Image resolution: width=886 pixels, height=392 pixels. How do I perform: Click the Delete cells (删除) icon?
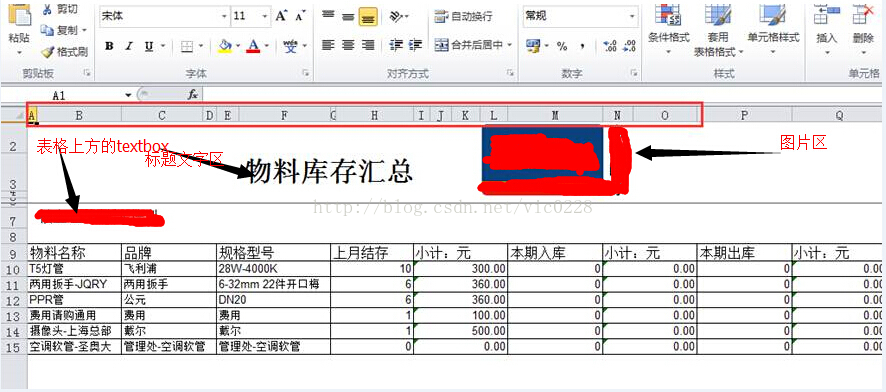(x=863, y=14)
